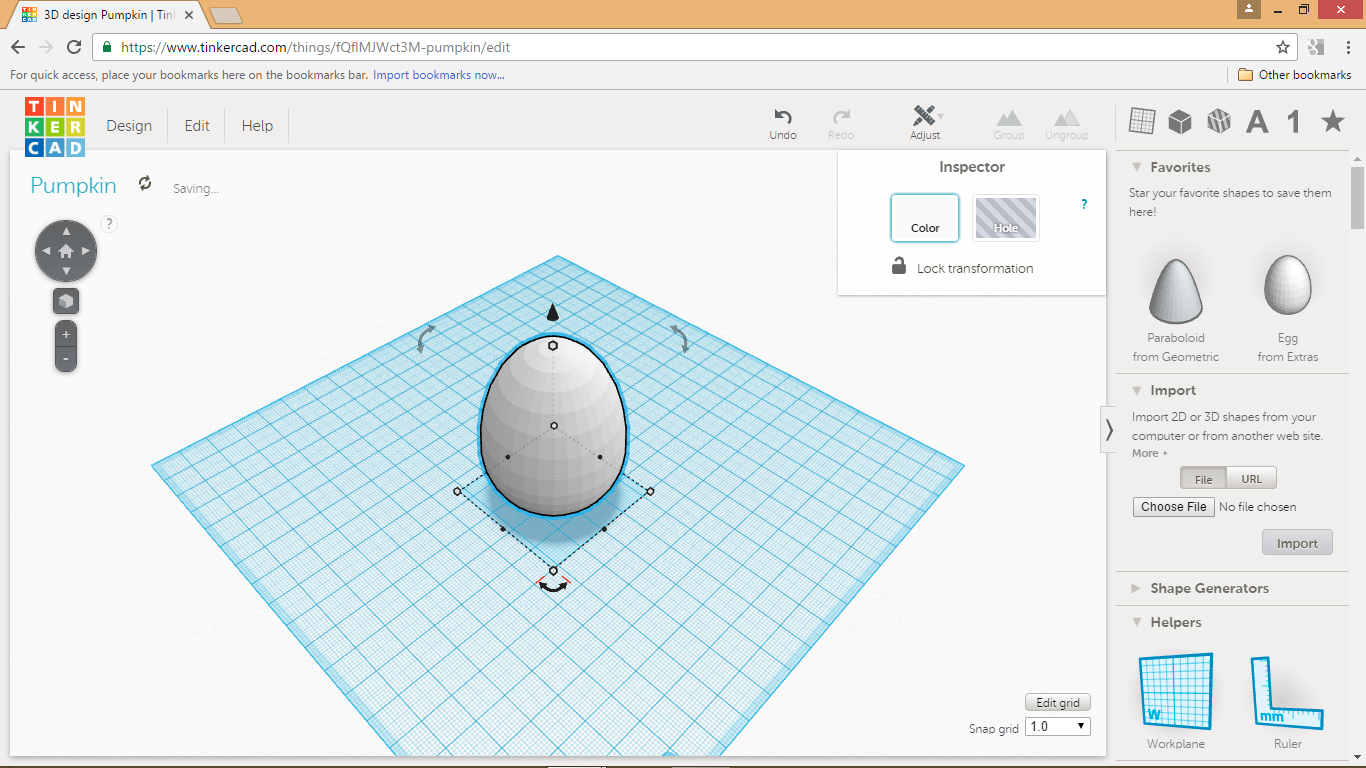Select the Egg shape from Favorites
Screen dimensions: 1366x768
pos(1287,285)
